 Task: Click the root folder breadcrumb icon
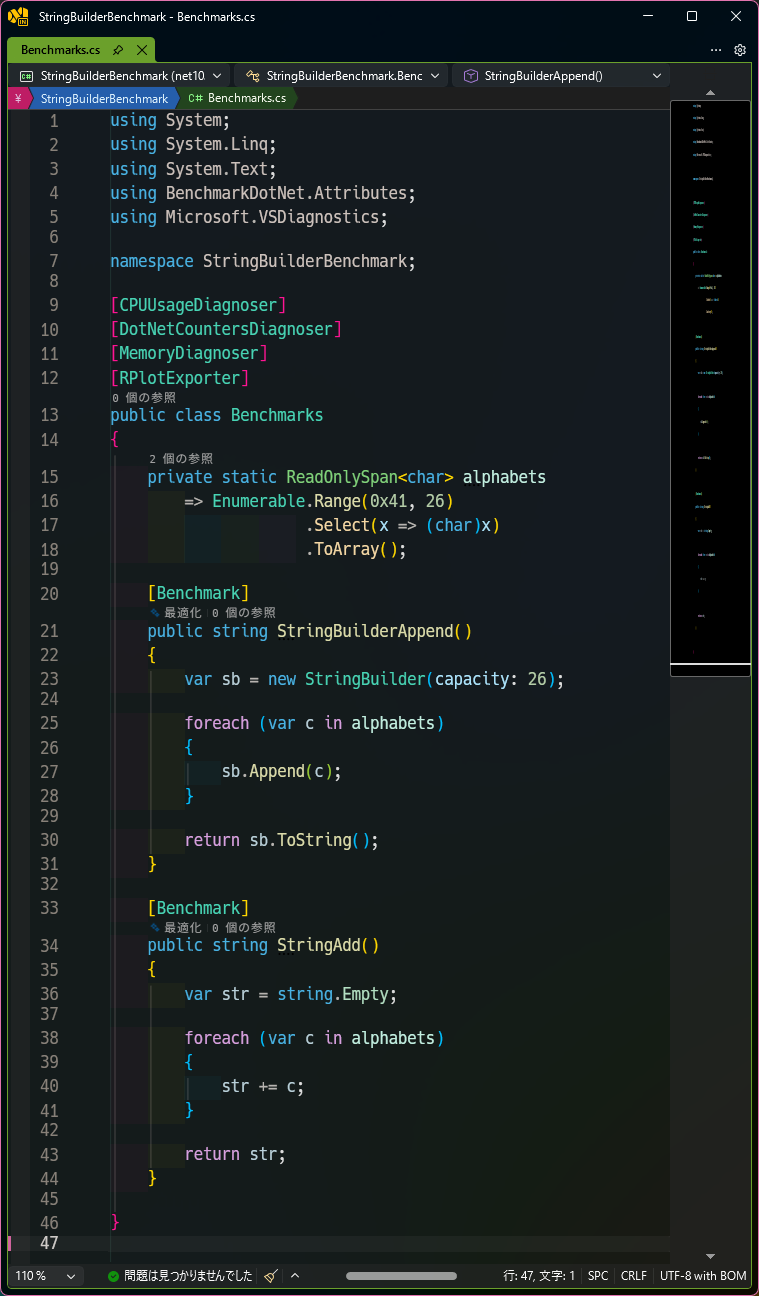(18, 98)
